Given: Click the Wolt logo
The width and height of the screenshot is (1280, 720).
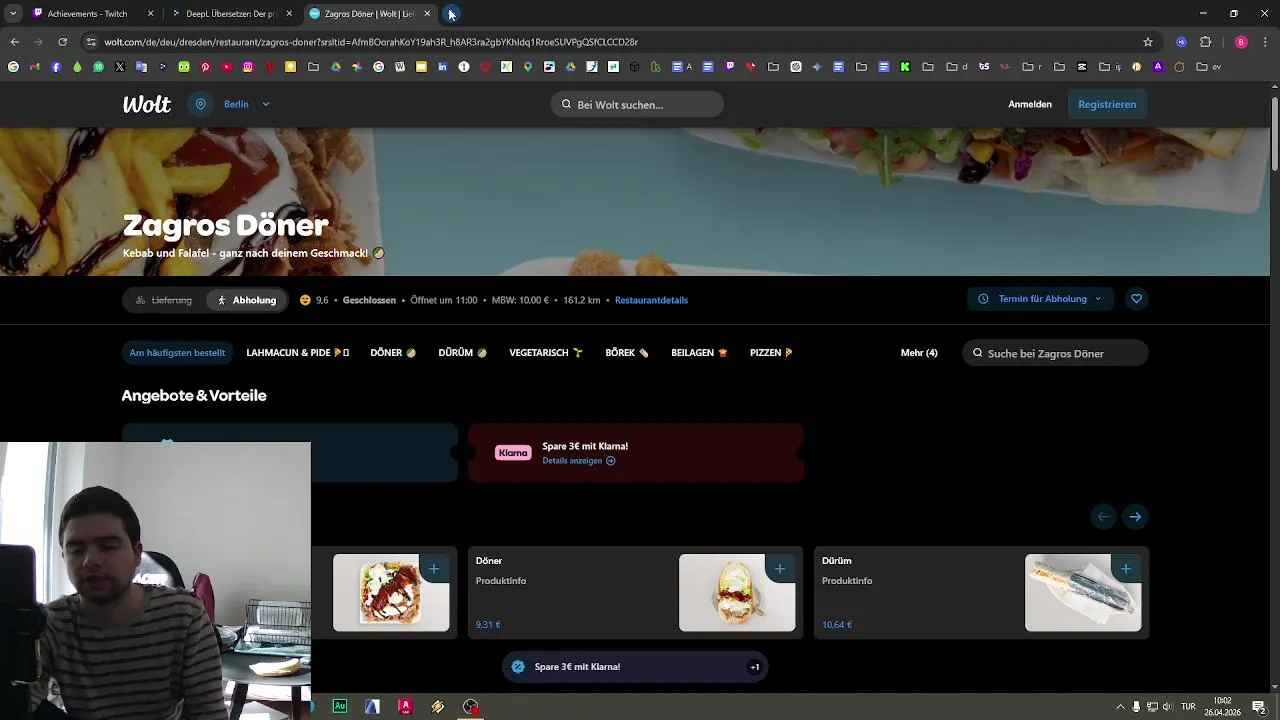Looking at the screenshot, I should [x=146, y=104].
